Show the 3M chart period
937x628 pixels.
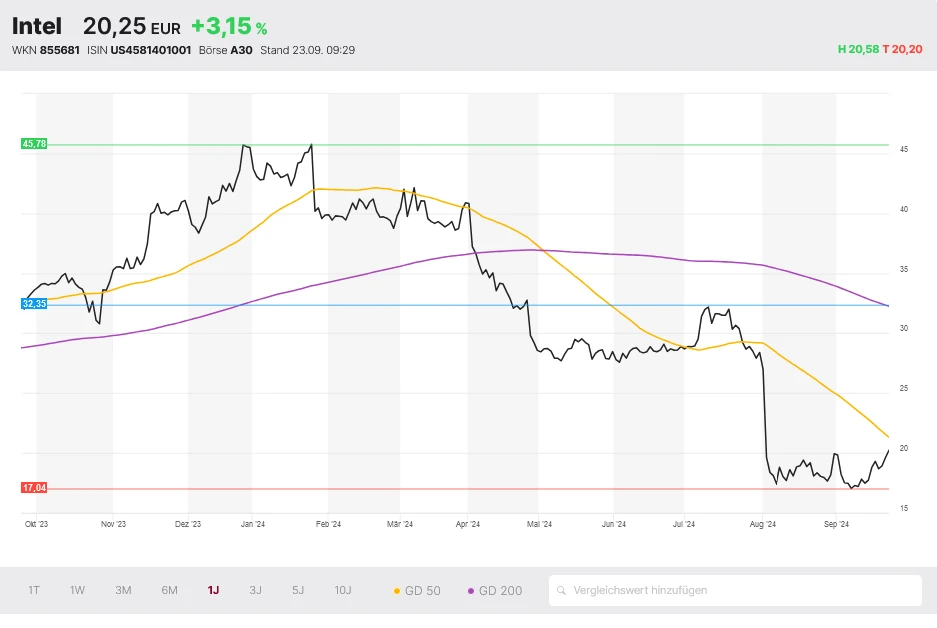123,591
